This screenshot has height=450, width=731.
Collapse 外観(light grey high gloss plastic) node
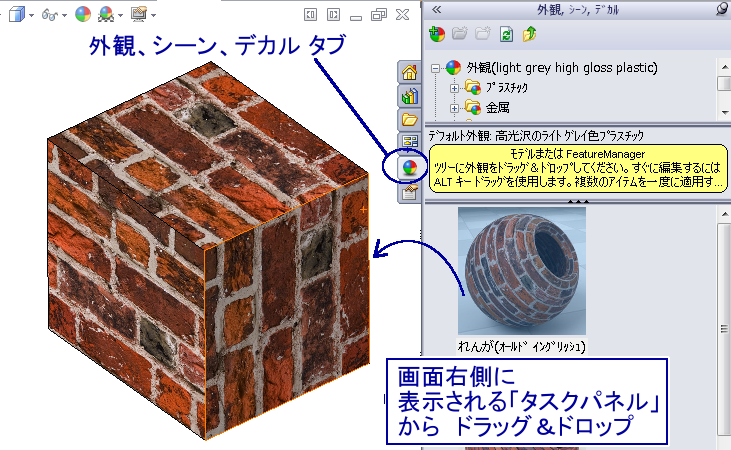pyautogui.click(x=435, y=69)
